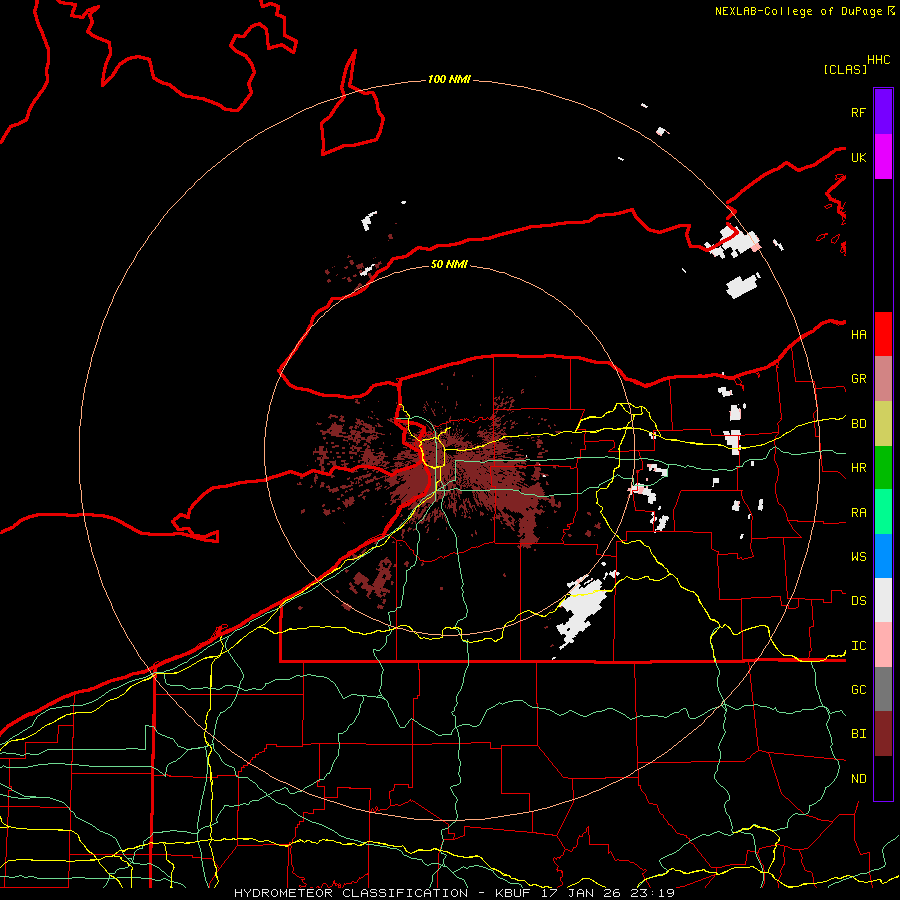
Task: Click the dusty pink GR legend swatch
Action: click(x=883, y=379)
